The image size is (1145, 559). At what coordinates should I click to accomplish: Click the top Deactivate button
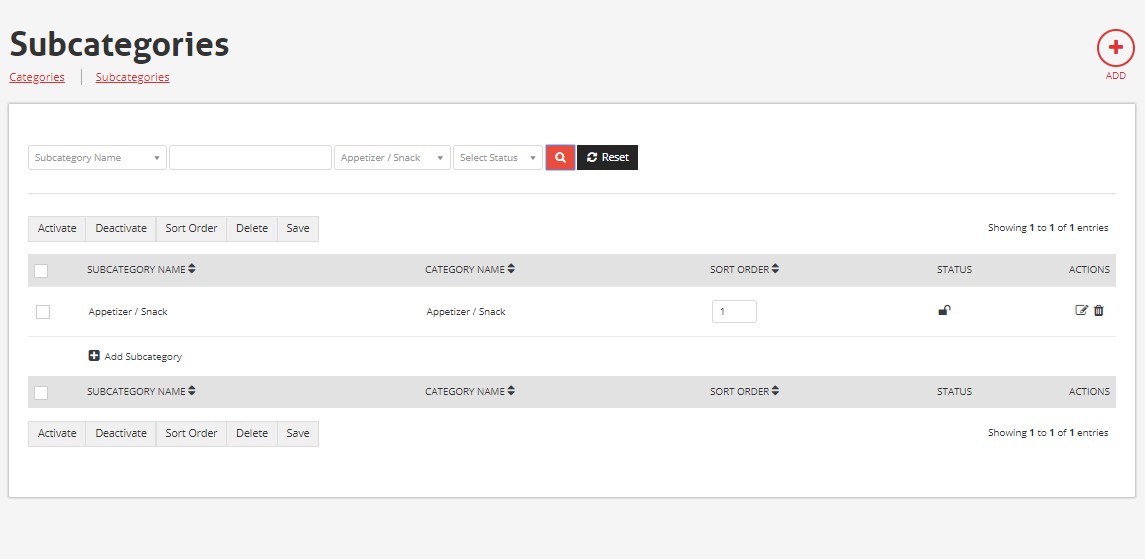(x=121, y=228)
